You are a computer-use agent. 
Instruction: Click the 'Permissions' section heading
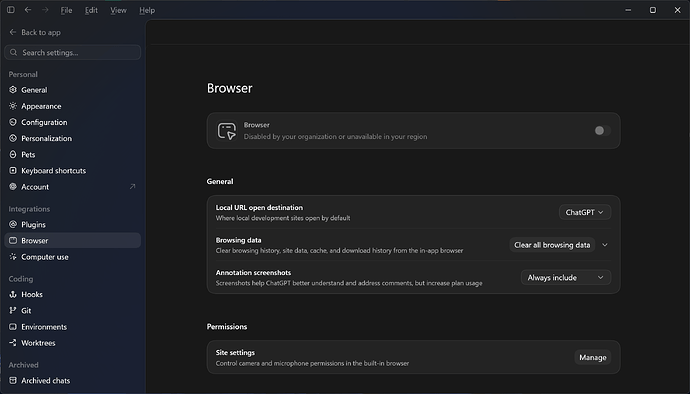[x=227, y=327]
